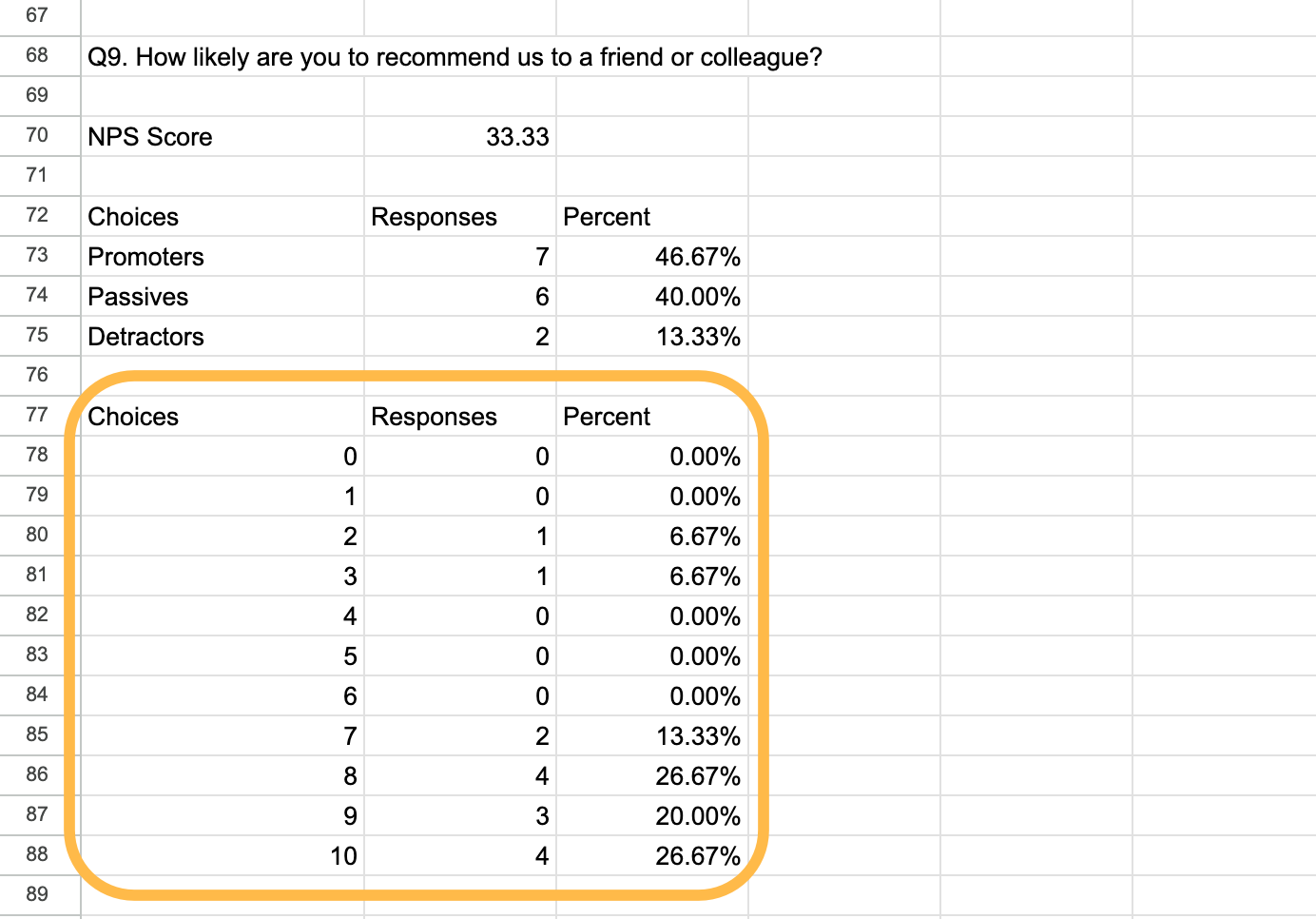Click row header 73
Viewport: 1316px width, 919px height.
coord(37,255)
